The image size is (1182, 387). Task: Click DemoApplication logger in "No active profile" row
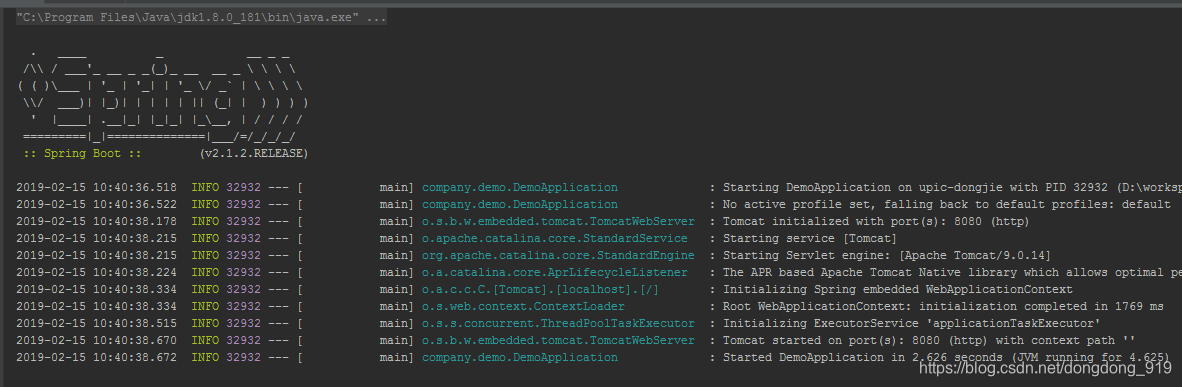(519, 204)
